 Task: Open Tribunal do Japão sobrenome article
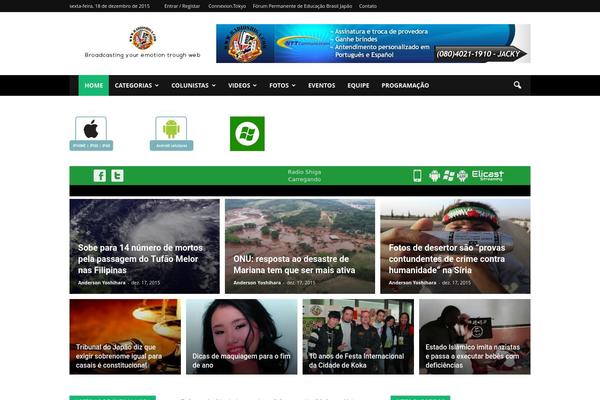[x=125, y=336]
